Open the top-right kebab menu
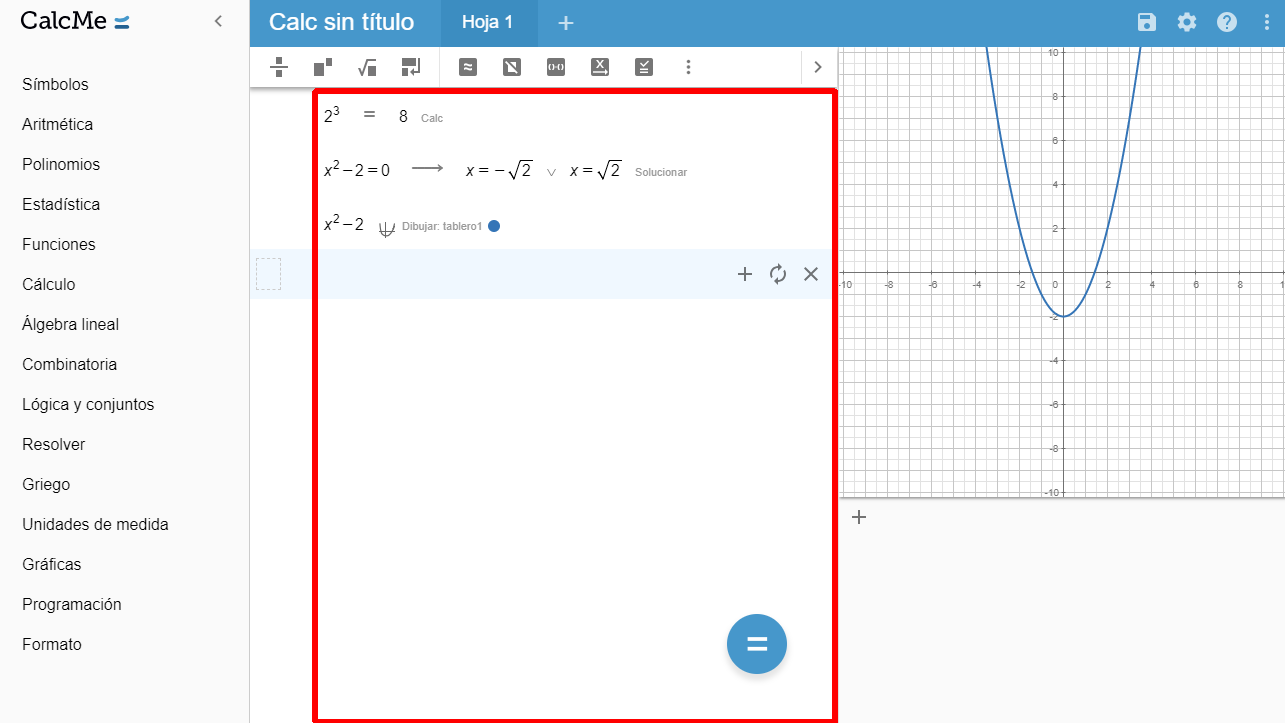Screen dimensions: 1285x723 pyautogui.click(x=1267, y=22)
